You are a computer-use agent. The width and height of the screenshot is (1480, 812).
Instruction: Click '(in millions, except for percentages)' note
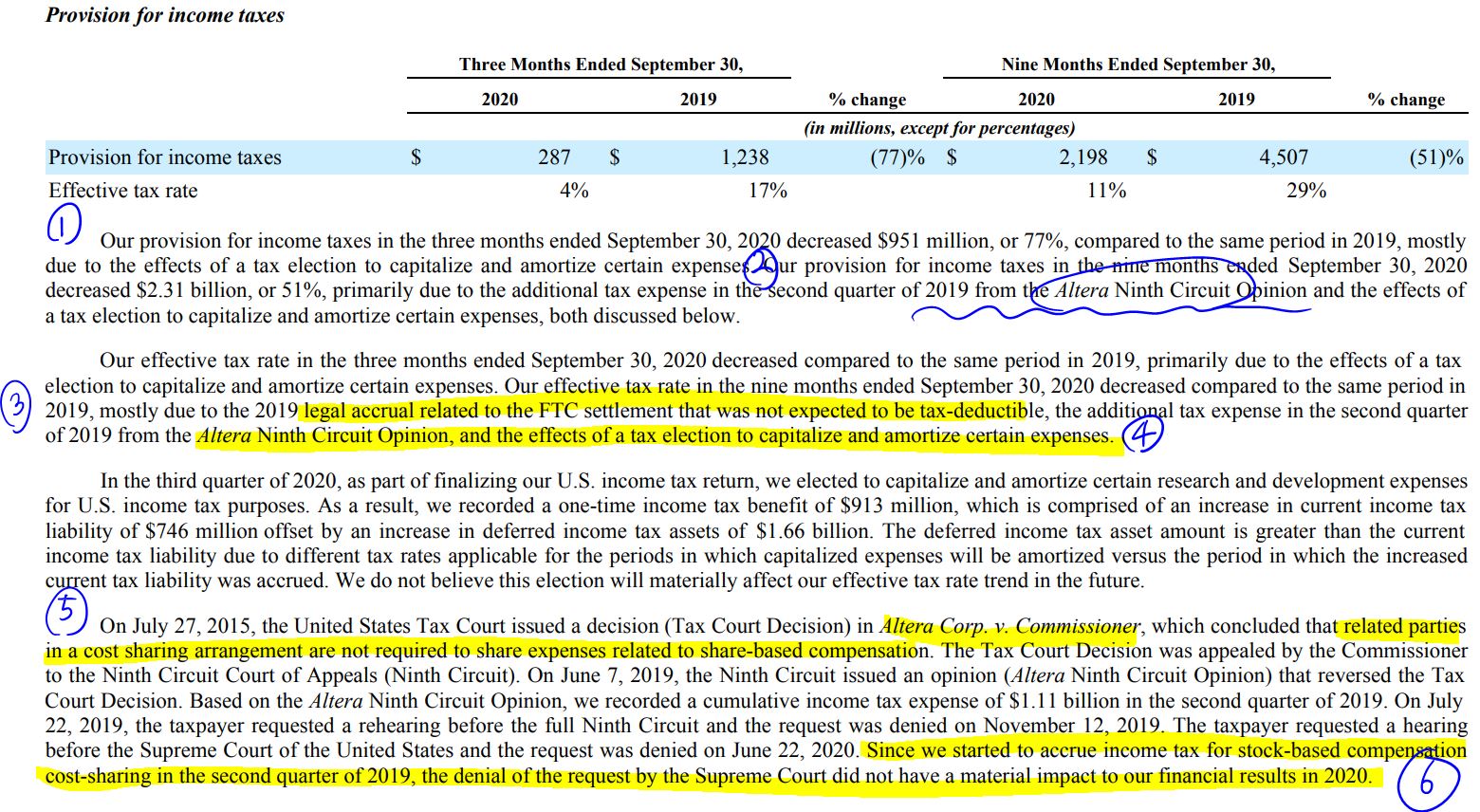939,127
